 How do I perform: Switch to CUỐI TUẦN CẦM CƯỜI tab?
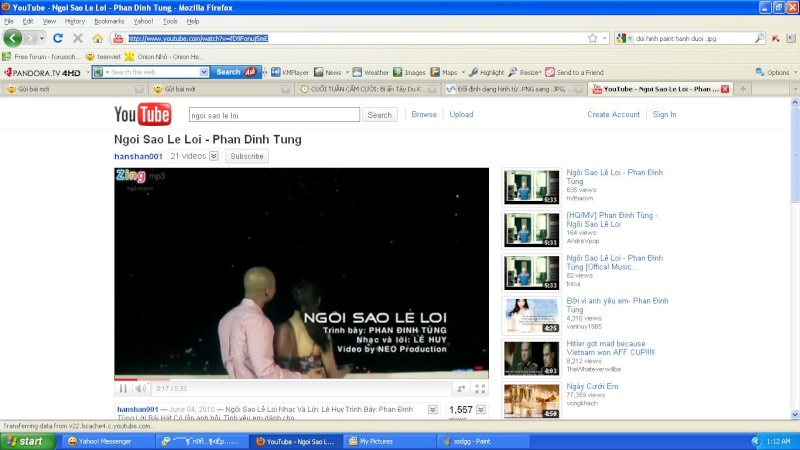coord(367,89)
